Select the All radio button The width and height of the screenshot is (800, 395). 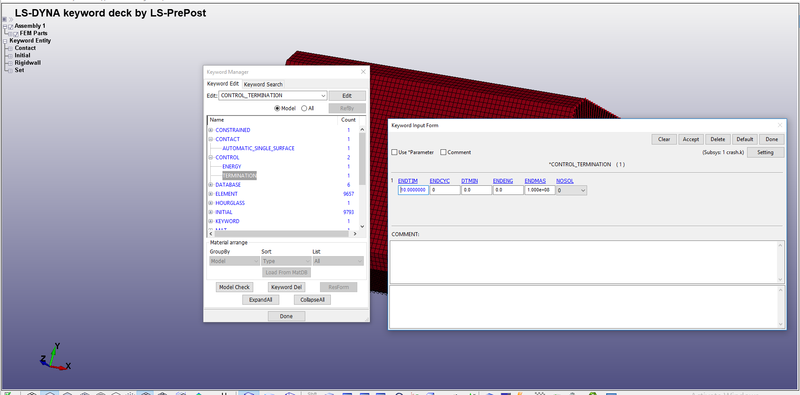click(x=304, y=108)
